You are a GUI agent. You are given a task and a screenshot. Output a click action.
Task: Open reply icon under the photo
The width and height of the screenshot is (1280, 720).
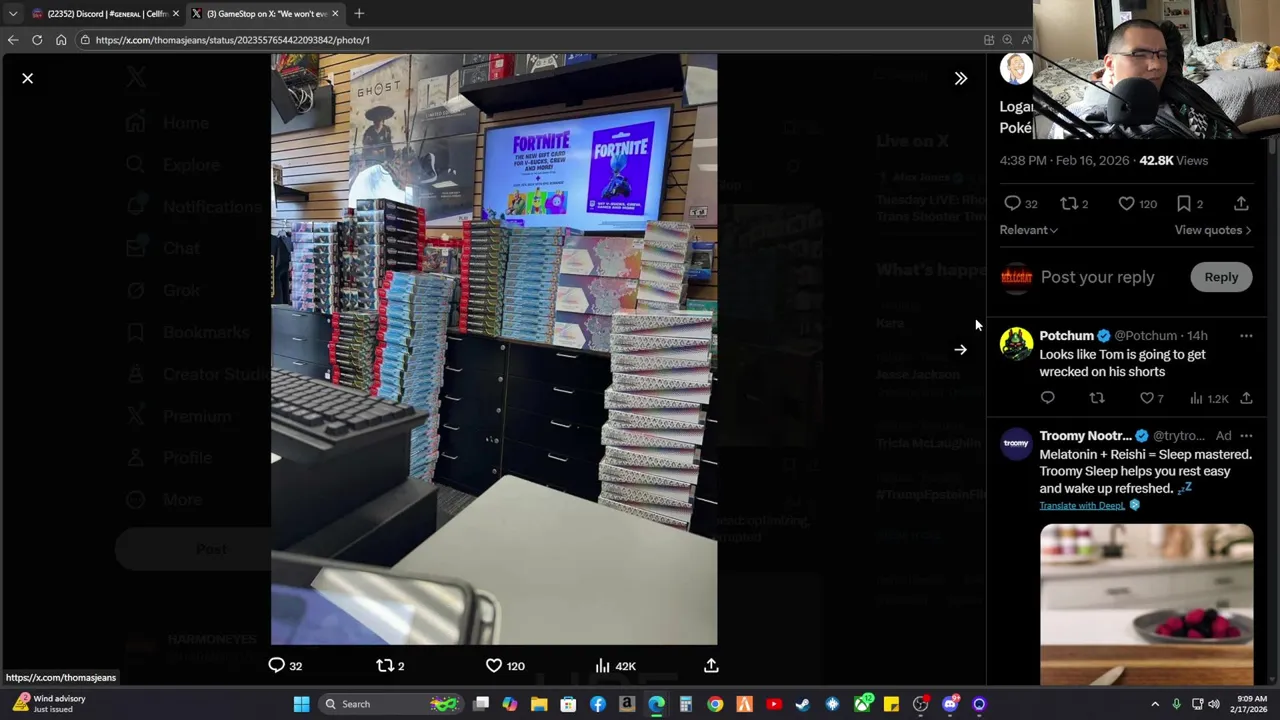(x=276, y=665)
